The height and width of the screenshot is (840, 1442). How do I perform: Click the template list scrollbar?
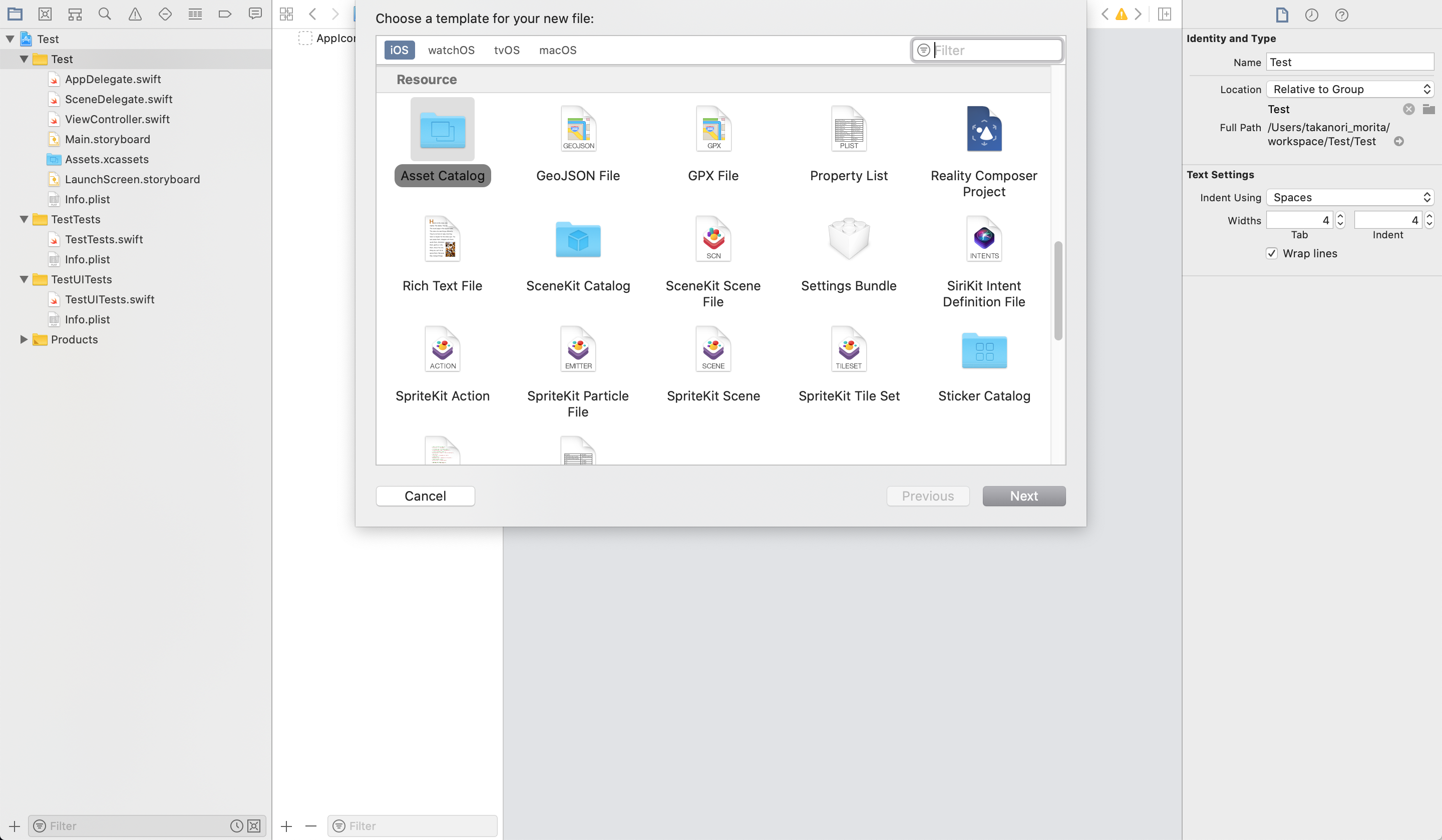click(1058, 291)
